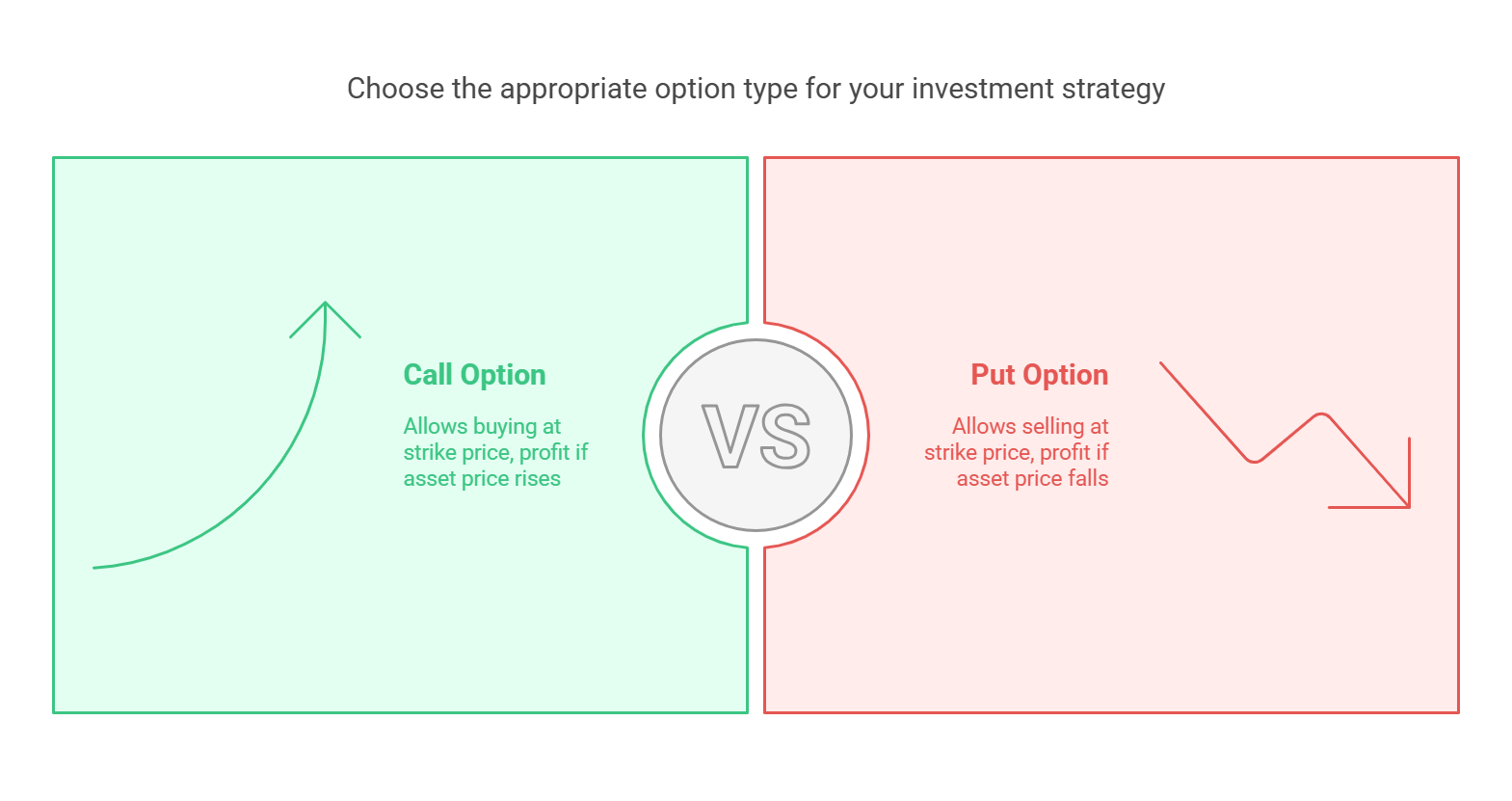Click the 'Allows buying at' text line
The width and height of the screenshot is (1512, 801).
(482, 426)
